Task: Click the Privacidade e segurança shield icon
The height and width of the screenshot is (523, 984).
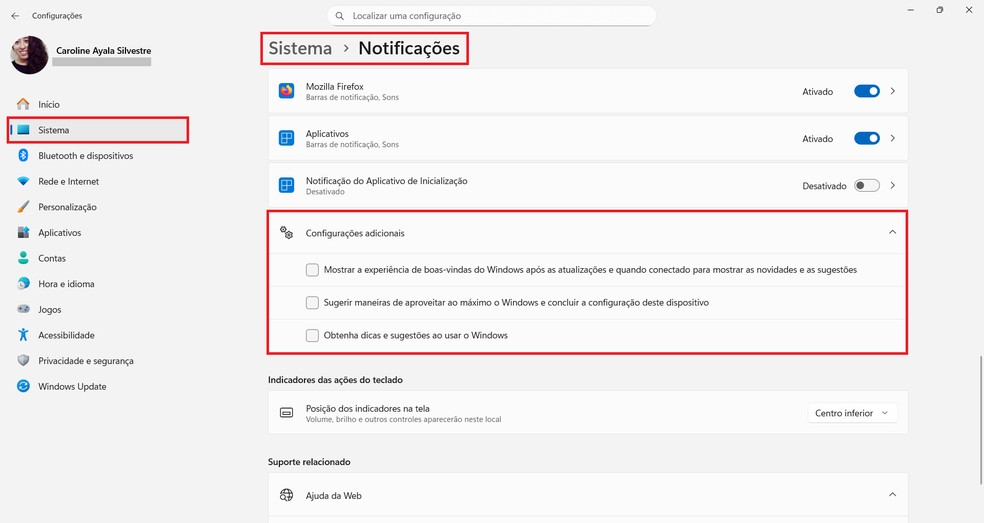Action: point(23,360)
